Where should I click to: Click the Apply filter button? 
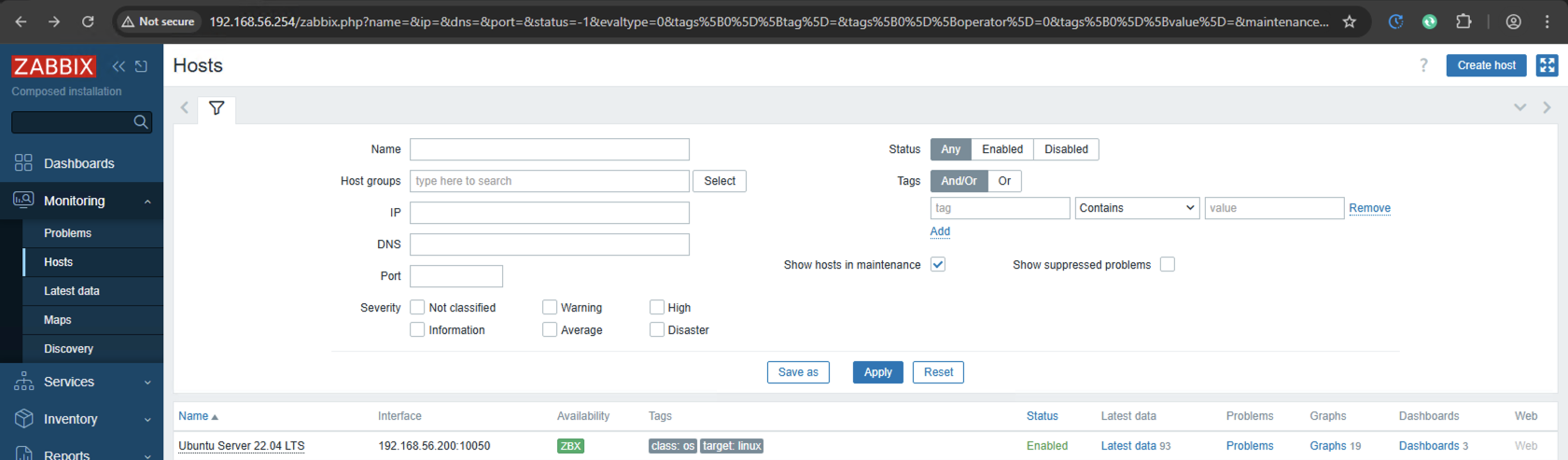(x=877, y=372)
